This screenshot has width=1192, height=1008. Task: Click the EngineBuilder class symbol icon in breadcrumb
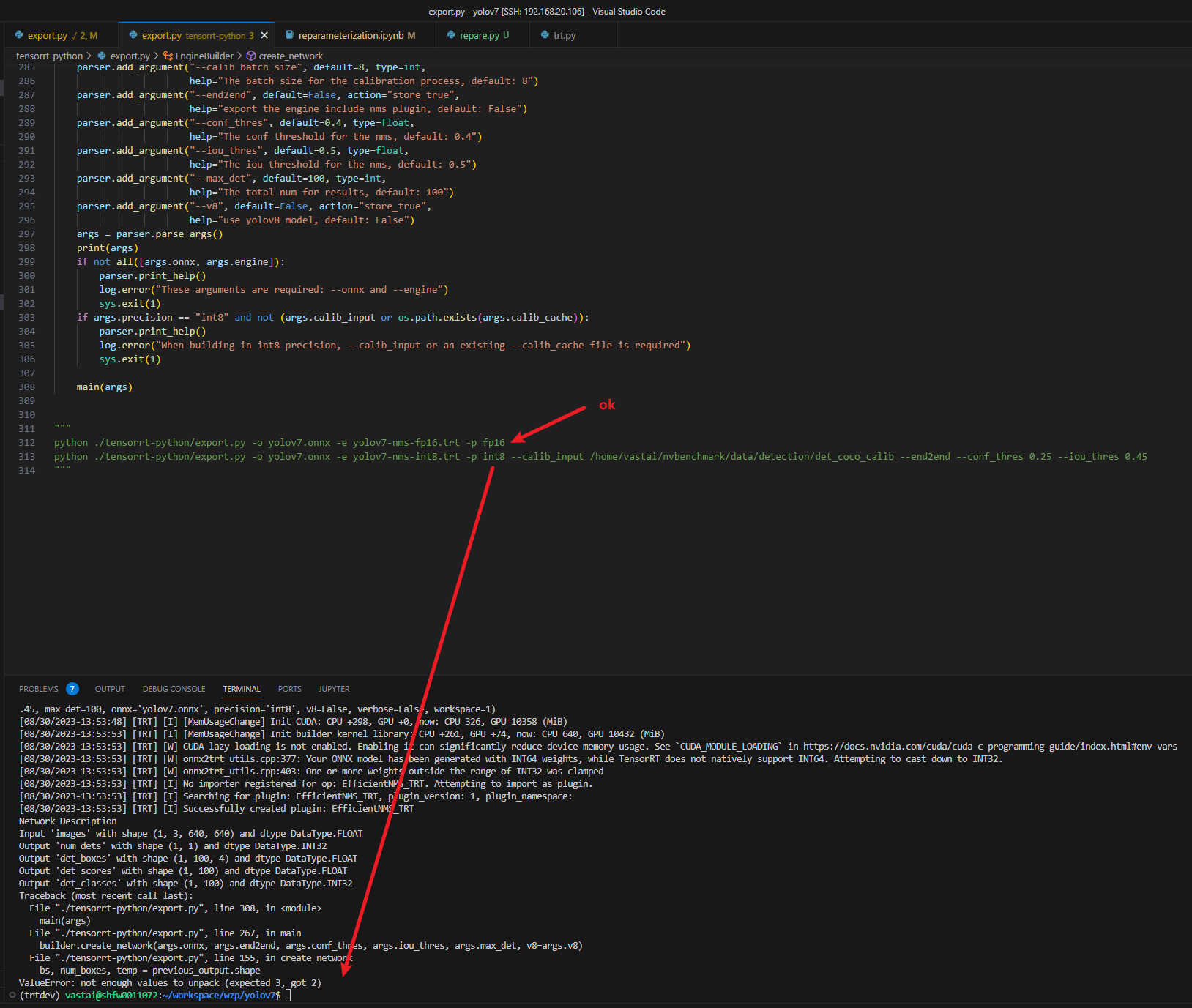[167, 56]
